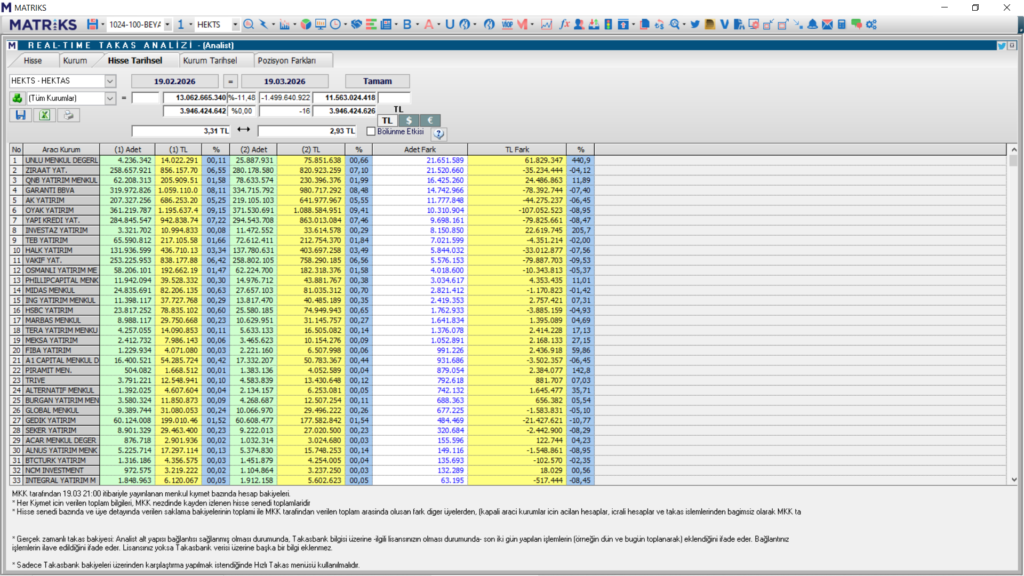Sort by the TL Fark column header
1024x576 pixels.
517,150
